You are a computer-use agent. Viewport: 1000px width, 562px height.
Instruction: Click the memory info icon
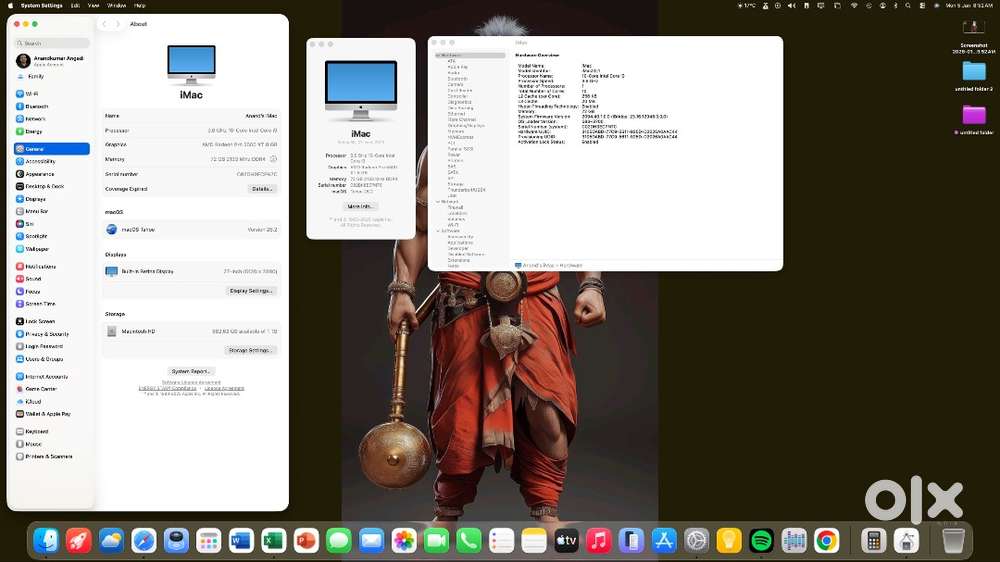273,159
